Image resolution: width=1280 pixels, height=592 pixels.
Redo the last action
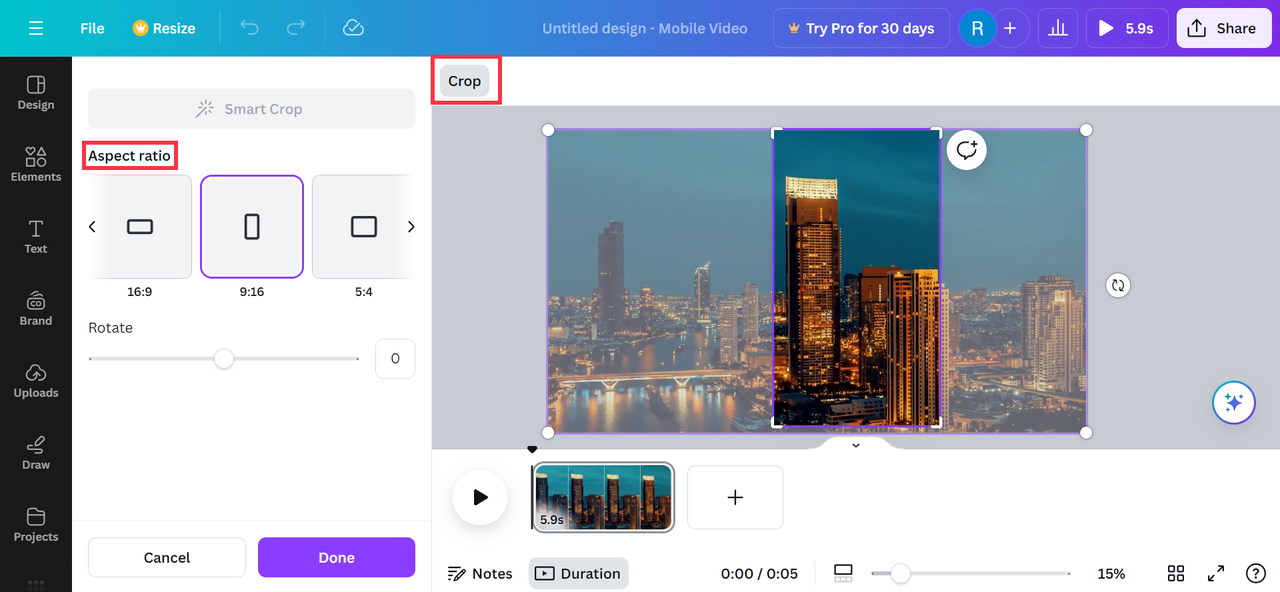296,28
